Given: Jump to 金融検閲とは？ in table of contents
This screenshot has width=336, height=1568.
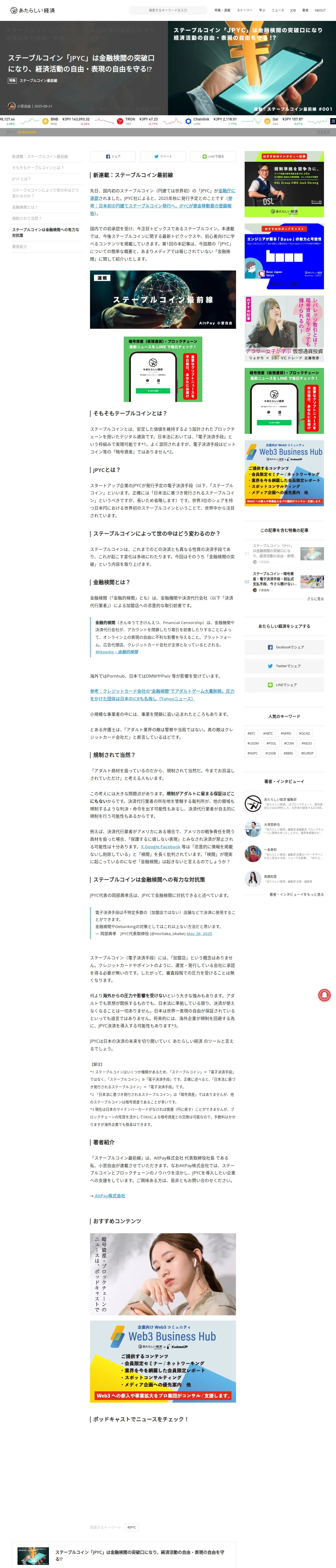Looking at the screenshot, I should pos(25,207).
